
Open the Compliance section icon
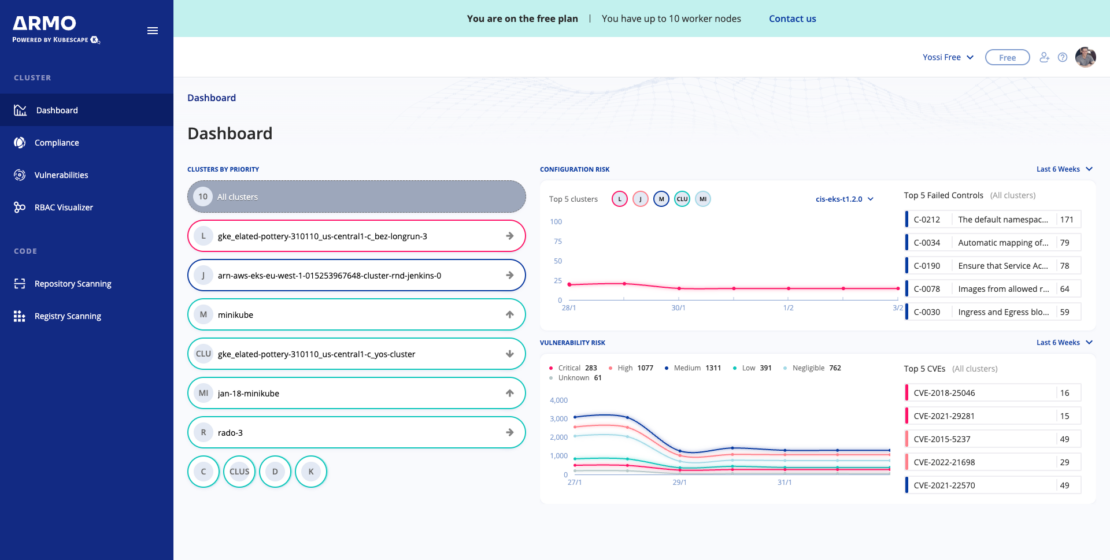(20, 143)
